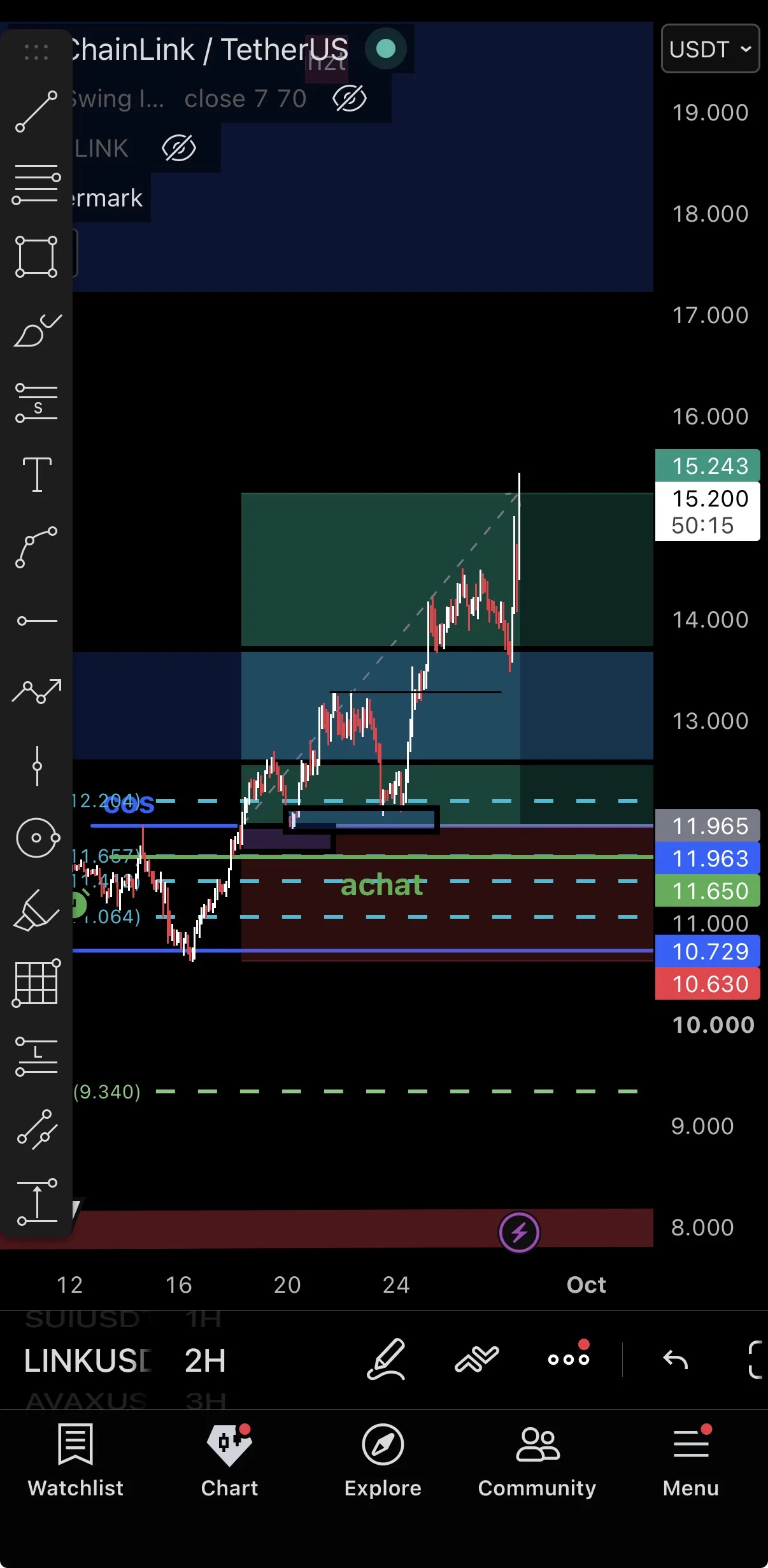The height and width of the screenshot is (1568, 768).
Task: Open the Watchlist tab
Action: click(76, 1460)
